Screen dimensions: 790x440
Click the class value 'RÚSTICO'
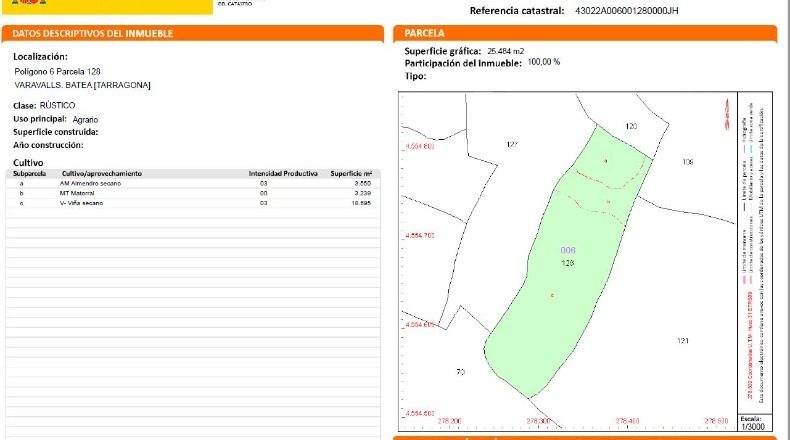tap(57, 105)
